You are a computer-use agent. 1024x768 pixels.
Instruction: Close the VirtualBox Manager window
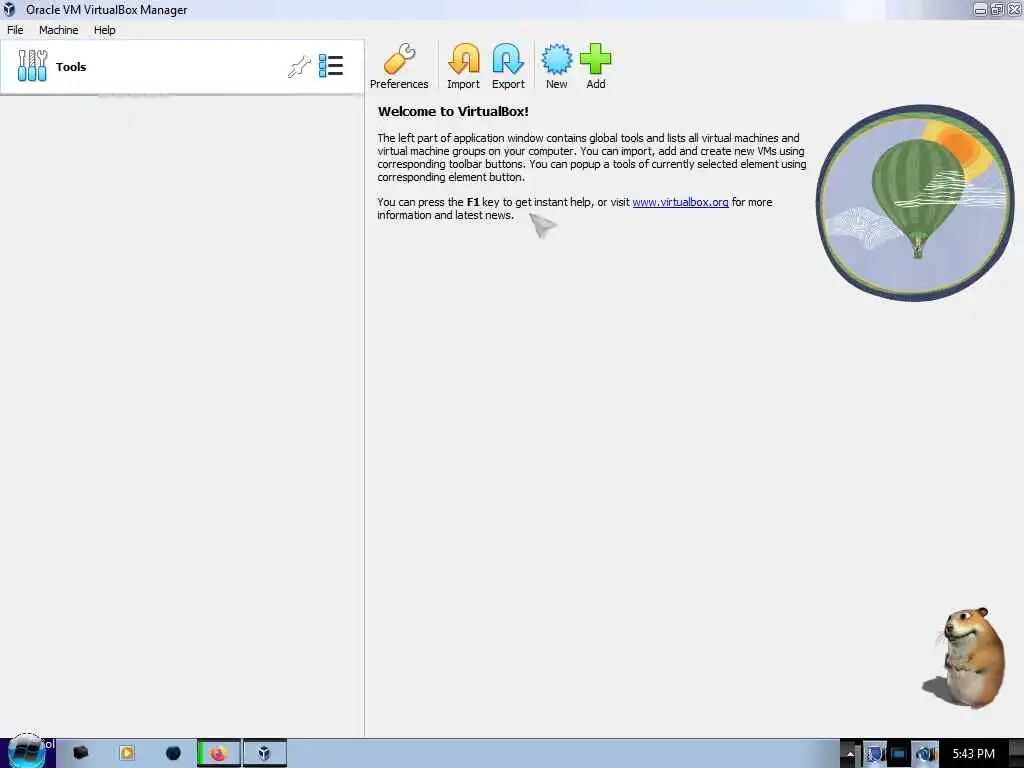[1015, 10]
